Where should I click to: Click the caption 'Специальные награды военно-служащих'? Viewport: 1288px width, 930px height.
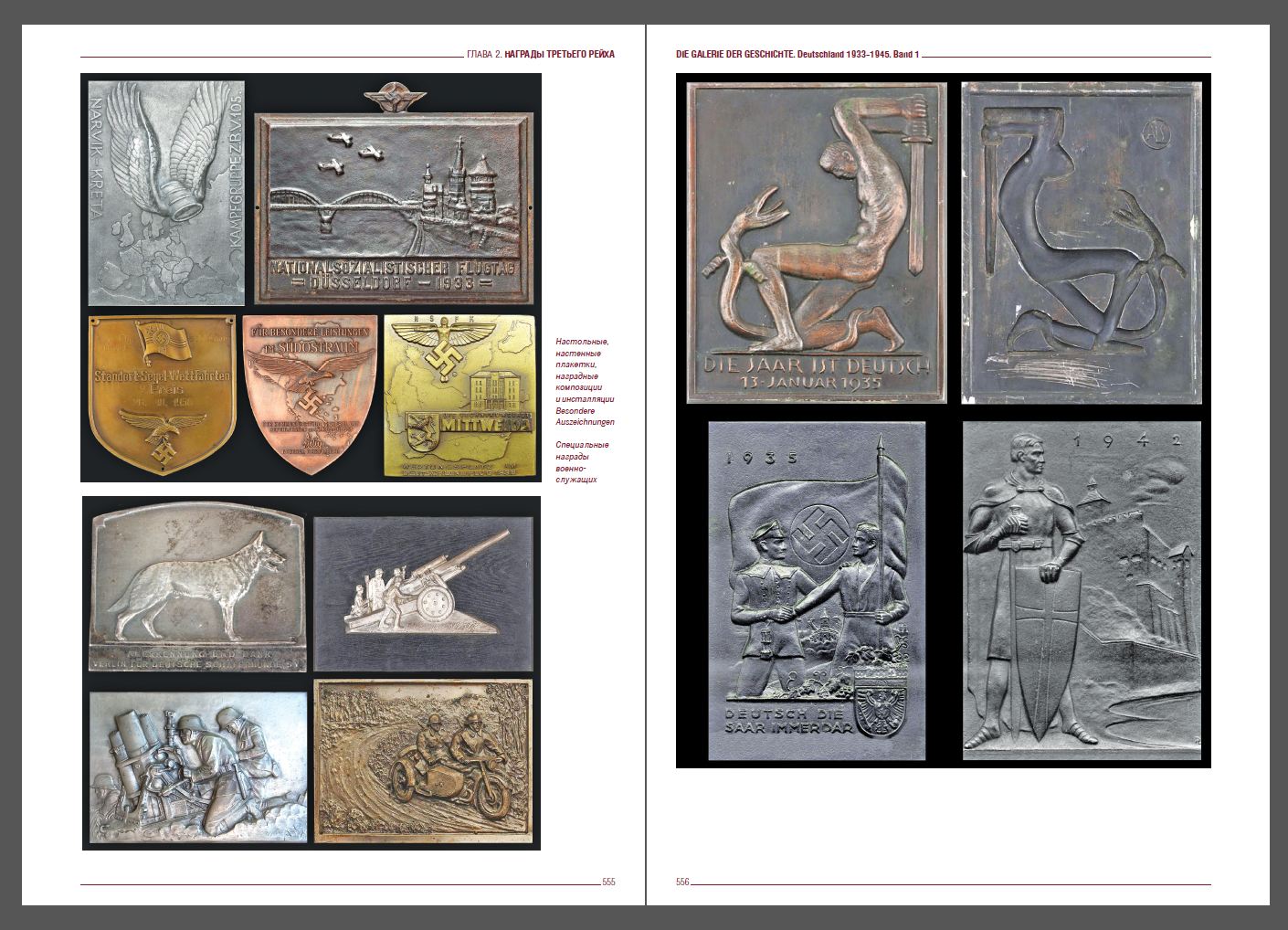(x=582, y=462)
